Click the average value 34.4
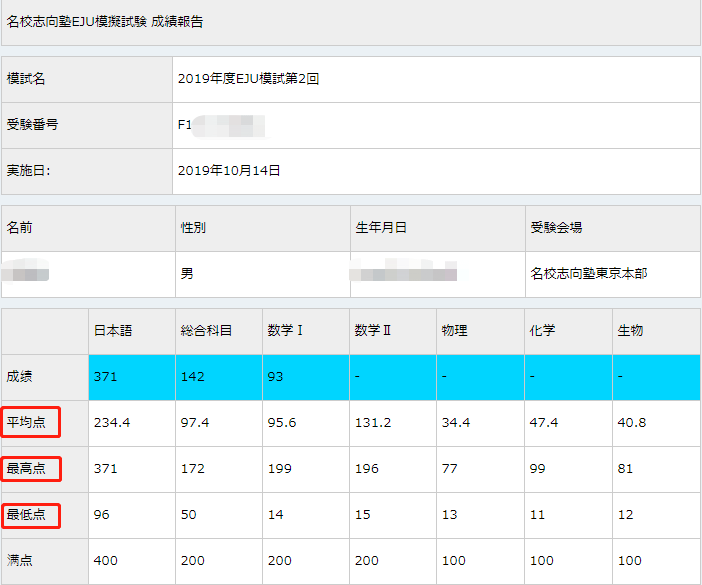The height and width of the screenshot is (585, 702). [x=456, y=423]
